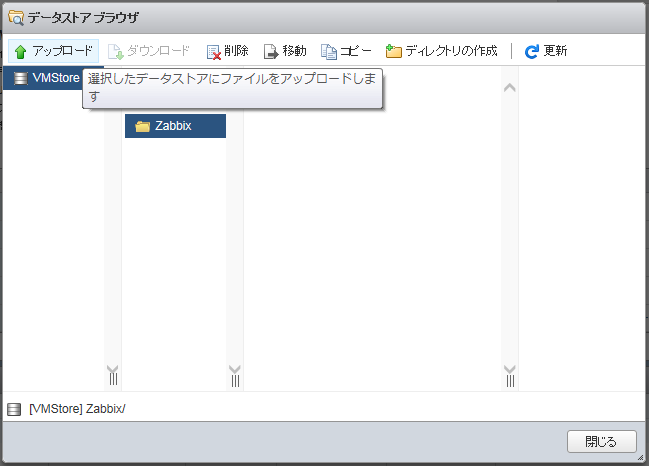Click the green upload arrow icon

coord(20,51)
